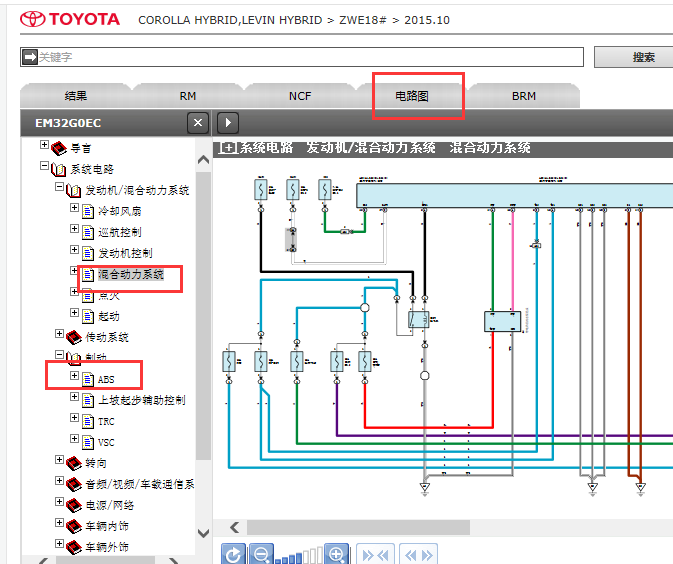Open the RM tab
The image size is (673, 564).
click(188, 96)
